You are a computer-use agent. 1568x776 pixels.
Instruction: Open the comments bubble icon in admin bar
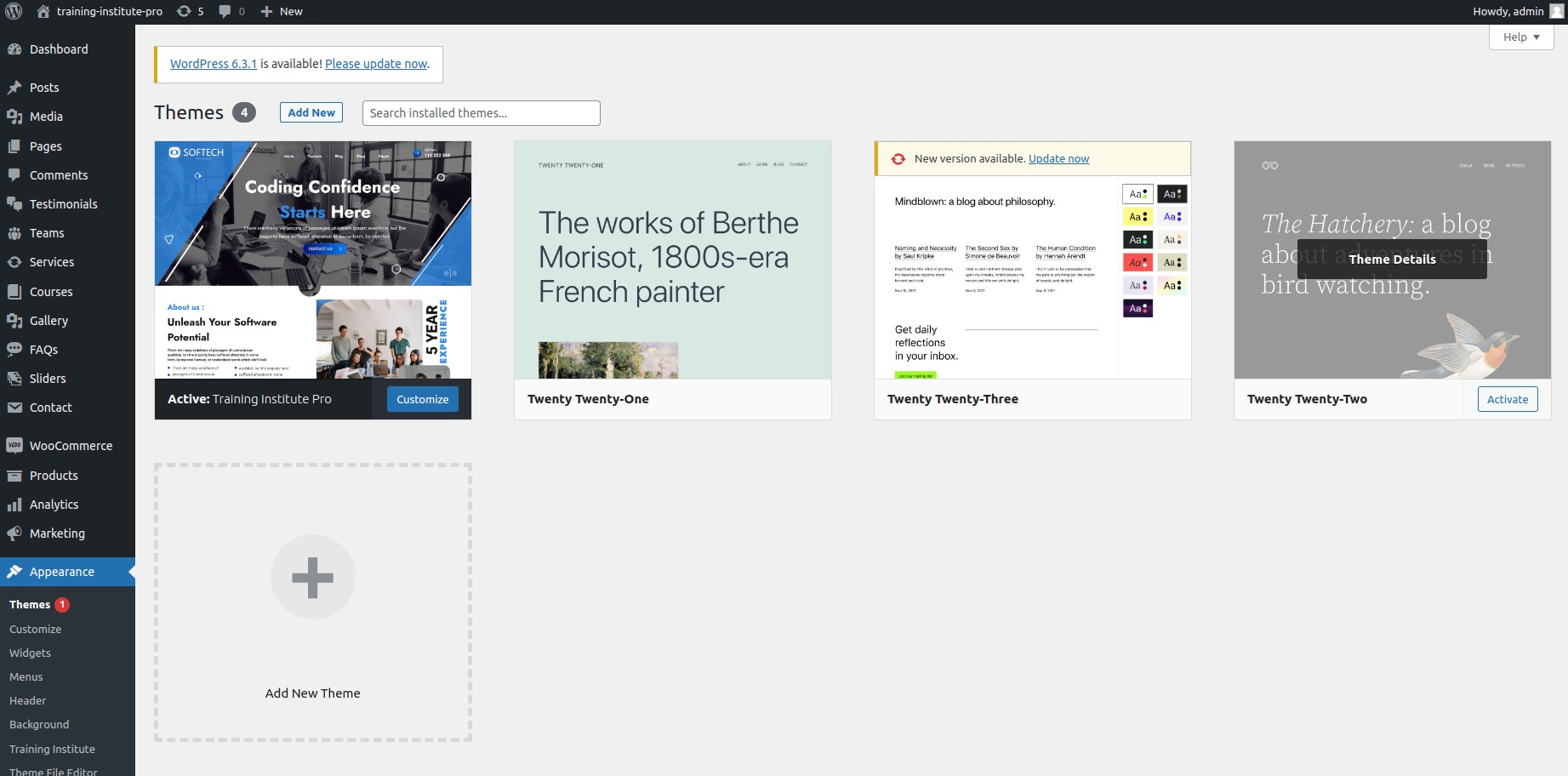(x=225, y=11)
